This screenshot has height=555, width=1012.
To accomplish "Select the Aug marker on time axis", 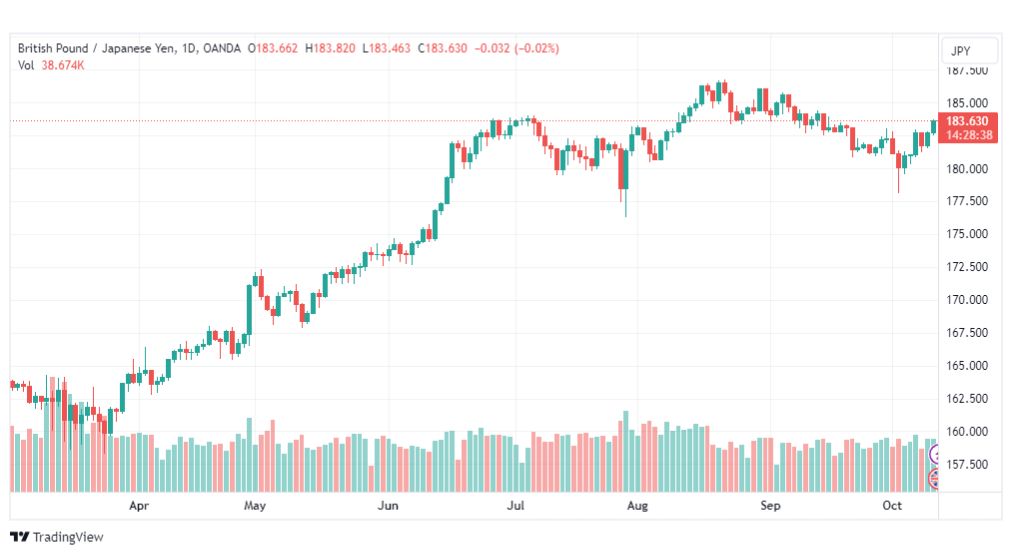I will pyautogui.click(x=637, y=505).
